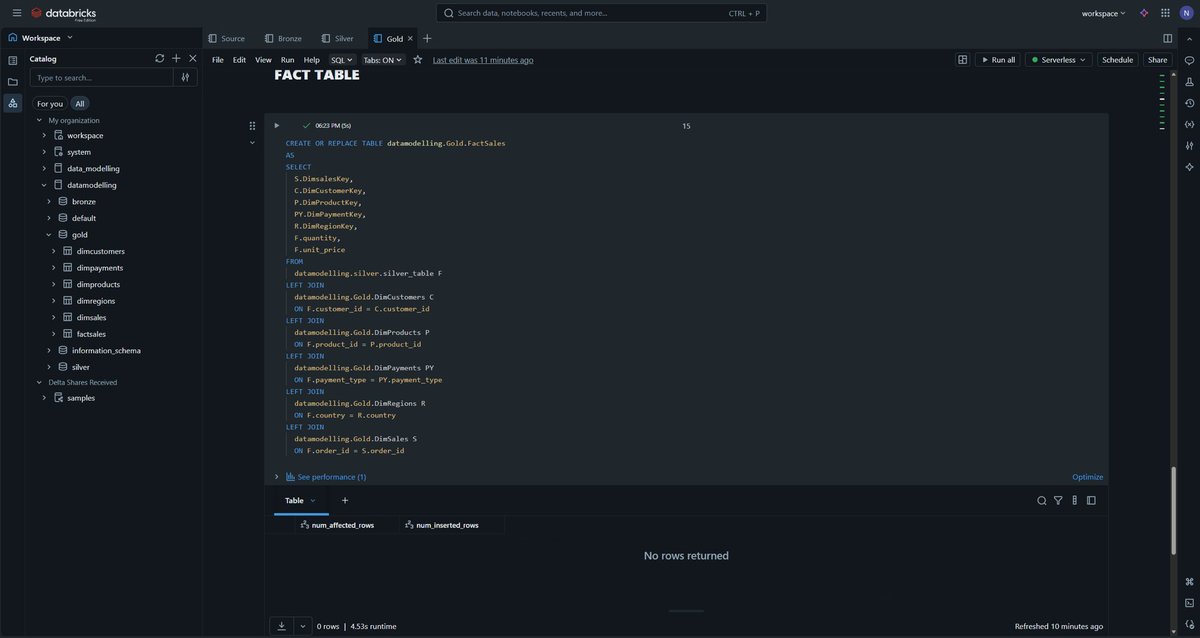
Task: Open the SQL language dropdown
Action: coord(342,60)
